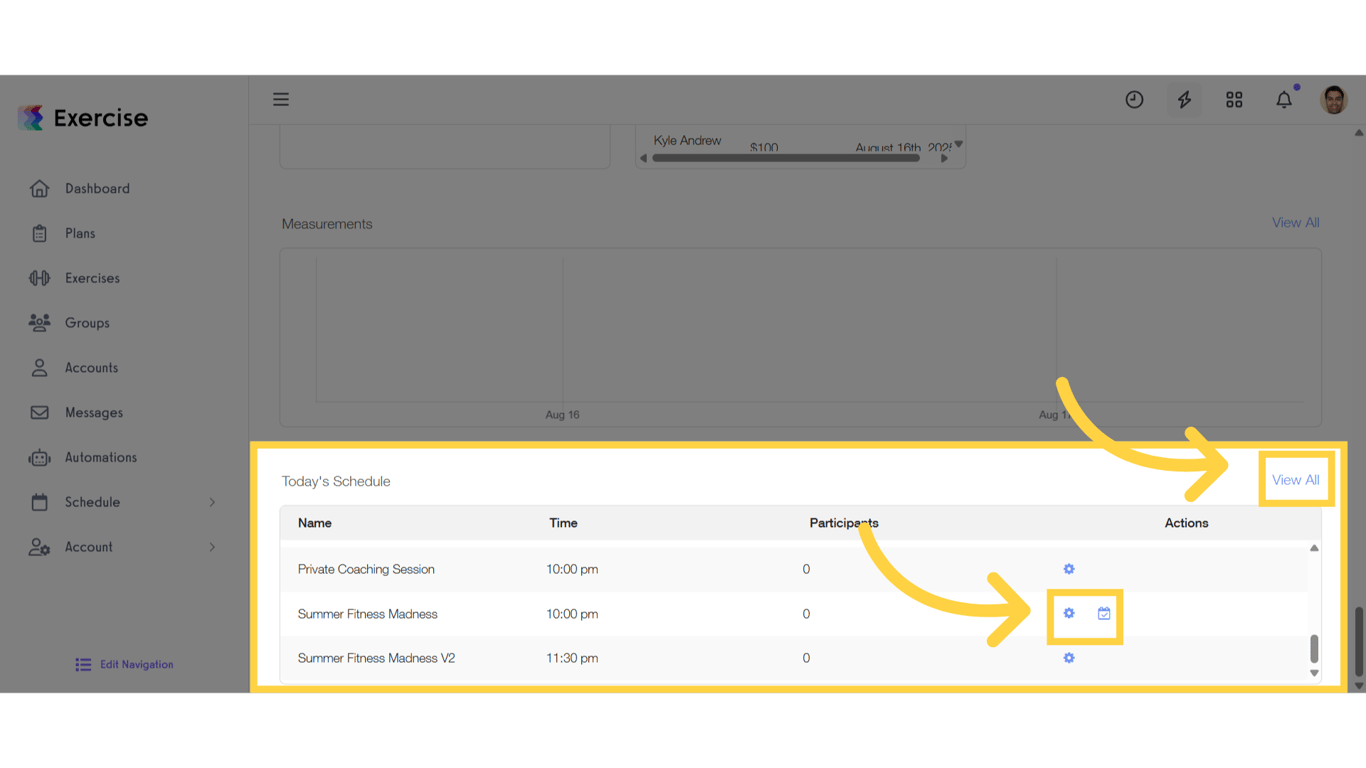Click the Messages envelope icon
1366x768 pixels.
point(39,412)
